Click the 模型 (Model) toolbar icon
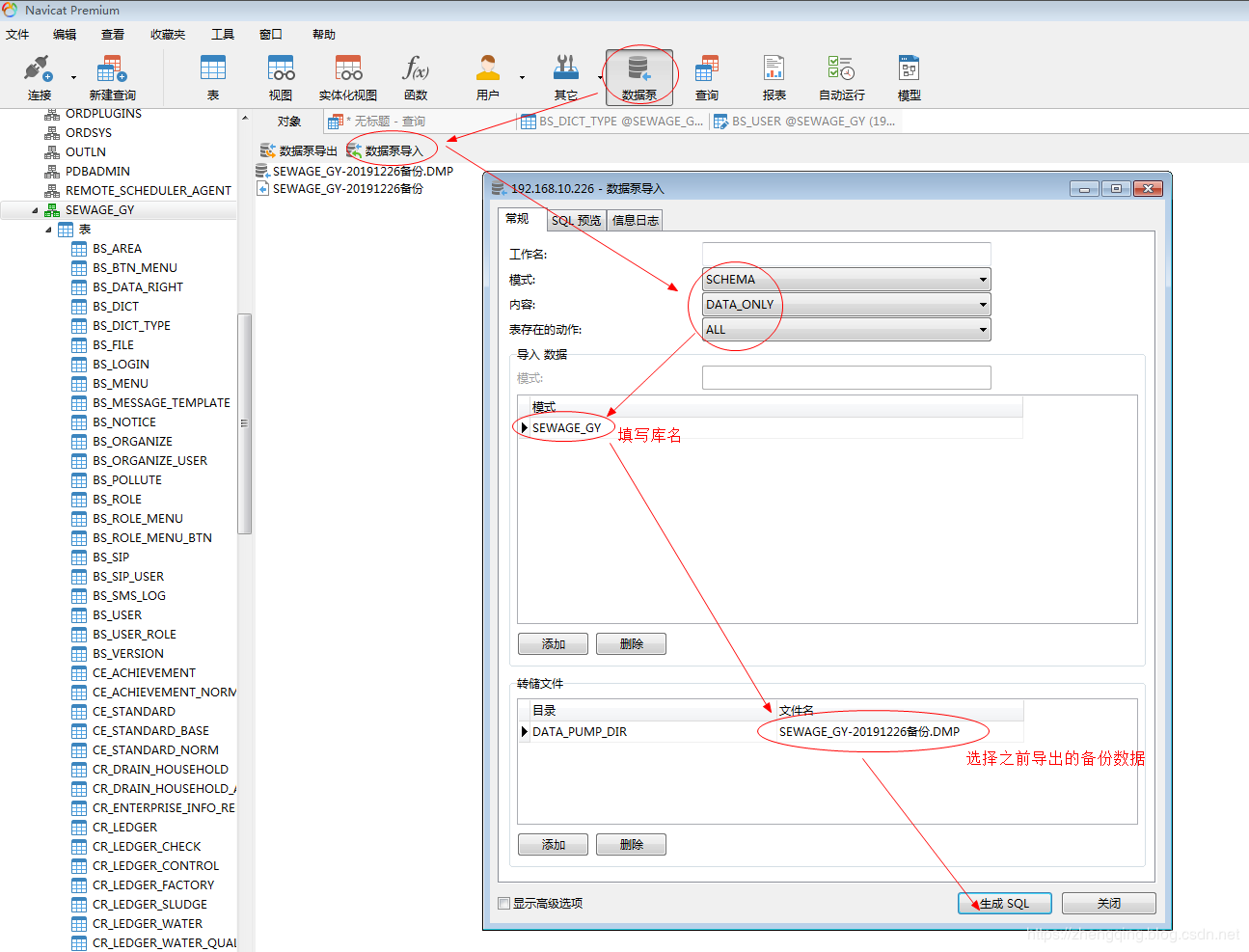The width and height of the screenshot is (1249, 952). tap(909, 77)
